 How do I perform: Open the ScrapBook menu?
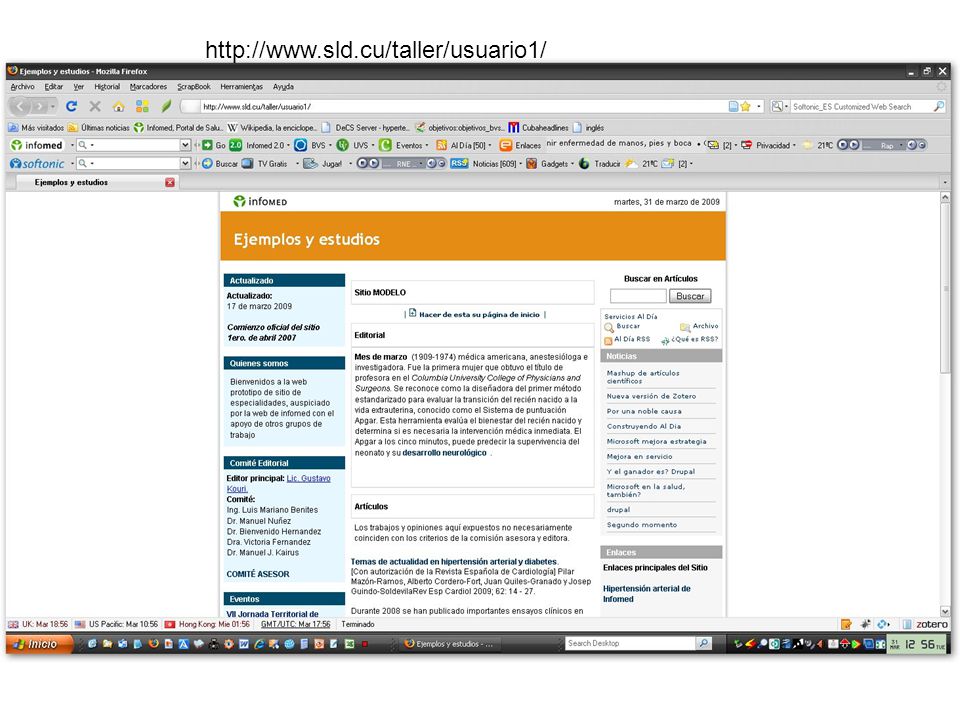point(193,87)
